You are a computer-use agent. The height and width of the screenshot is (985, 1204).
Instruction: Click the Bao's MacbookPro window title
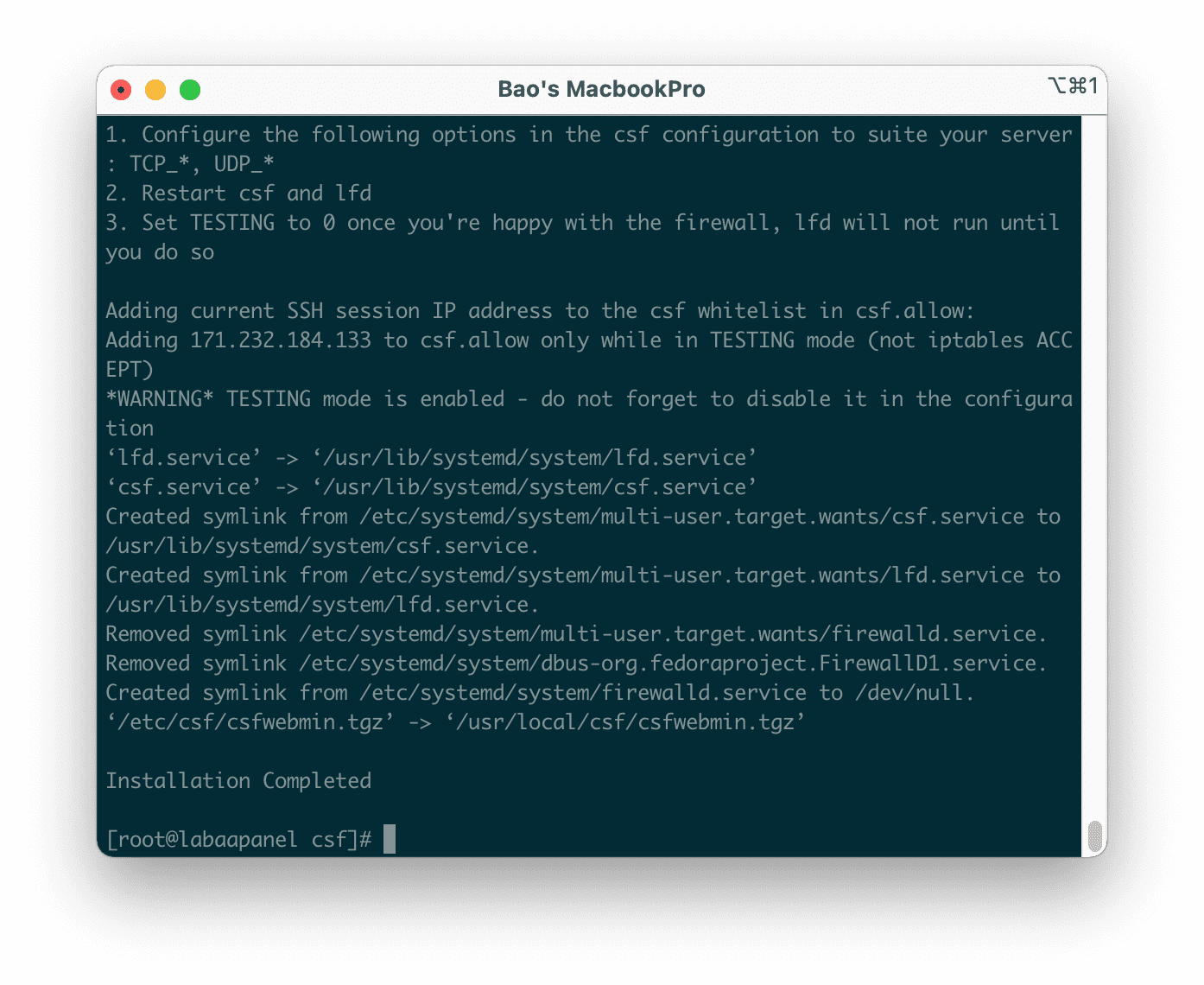coord(602,88)
